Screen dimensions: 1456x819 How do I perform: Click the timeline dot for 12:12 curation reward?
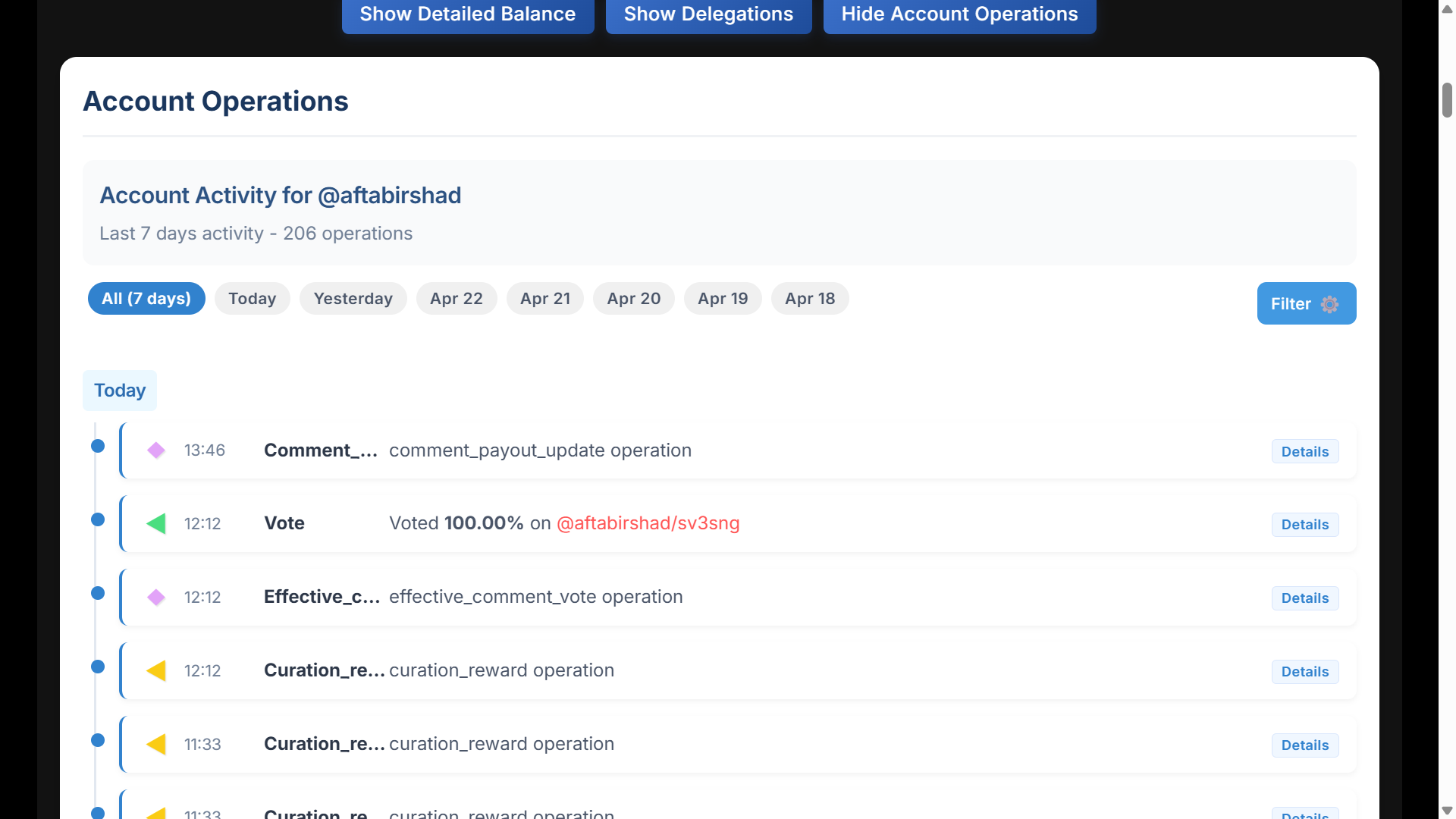point(98,667)
